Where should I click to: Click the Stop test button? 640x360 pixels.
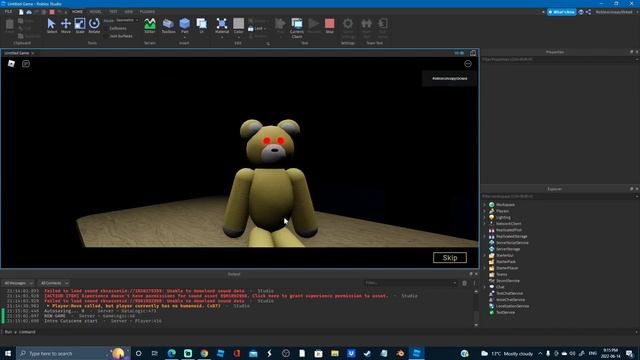pos(329,26)
